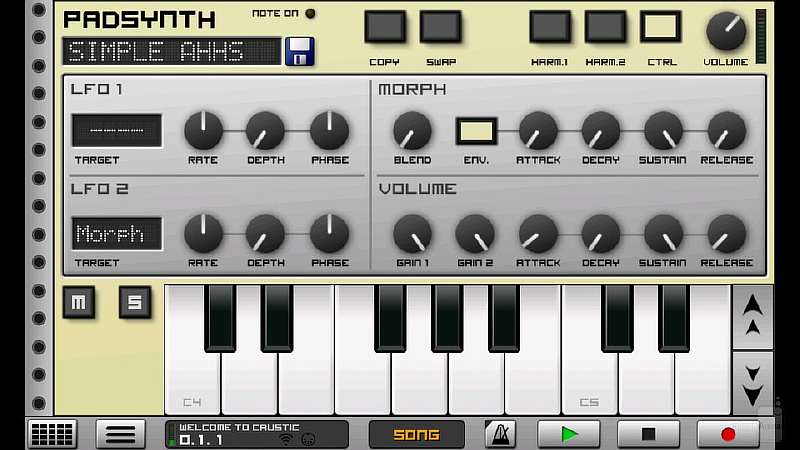This screenshot has width=800, height=450.
Task: Toggle the SONG mode button
Action: (416, 434)
